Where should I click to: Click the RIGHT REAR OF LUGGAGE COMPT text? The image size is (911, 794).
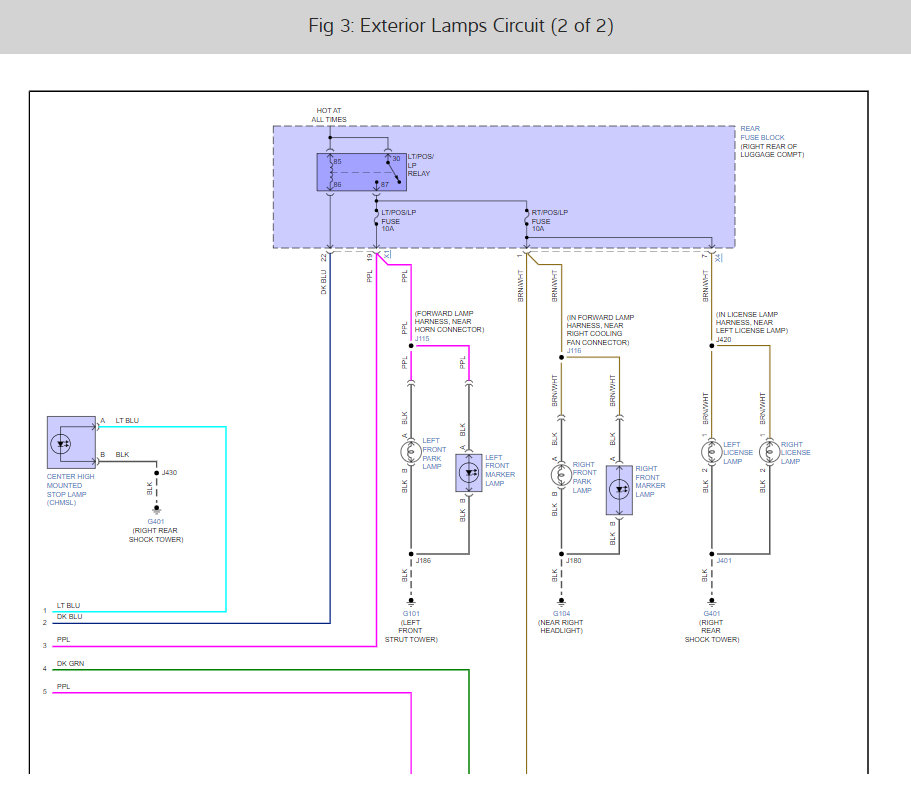point(772,151)
